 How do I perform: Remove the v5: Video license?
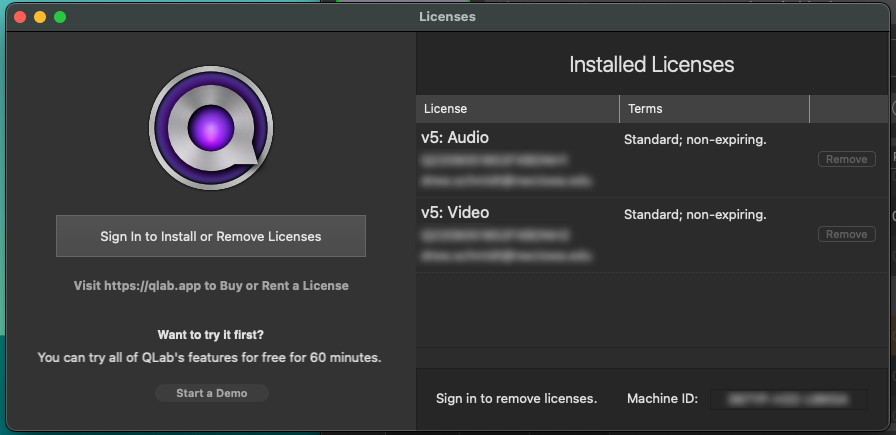click(x=847, y=234)
